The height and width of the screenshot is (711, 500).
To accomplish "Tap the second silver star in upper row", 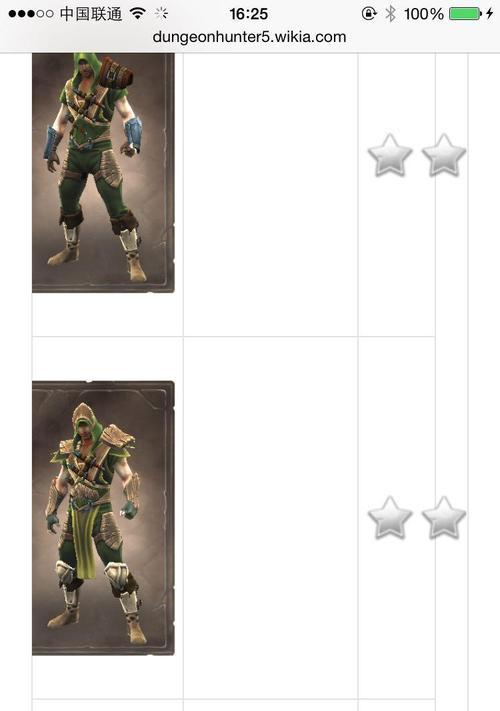I will pos(444,155).
